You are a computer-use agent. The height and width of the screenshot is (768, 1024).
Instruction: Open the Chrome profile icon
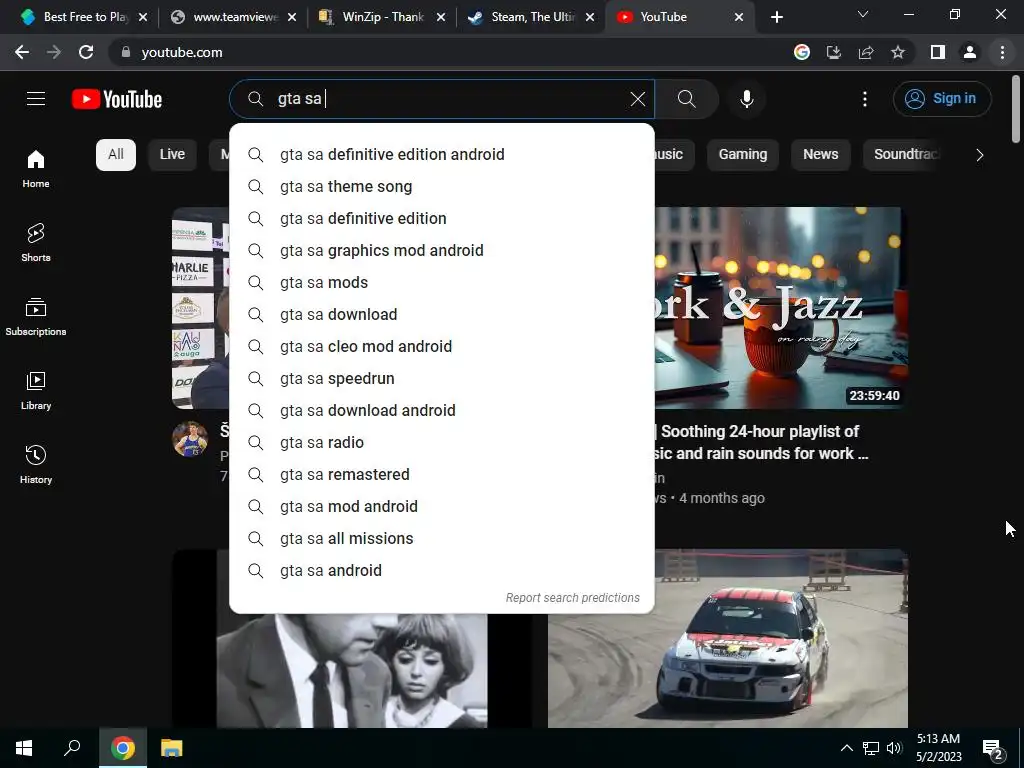tap(970, 52)
